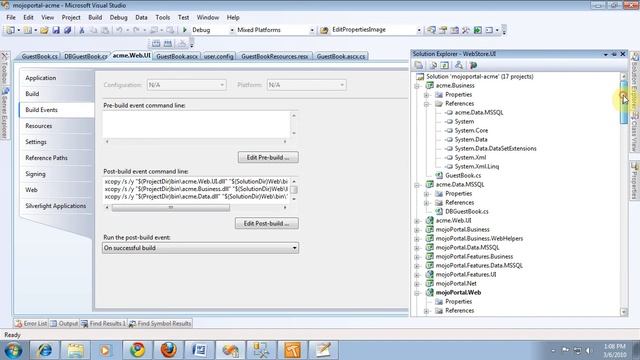Image resolution: width=640 pixels, height=360 pixels.
Task: Expand the mojoPortal.Net project node
Action: 417,284
